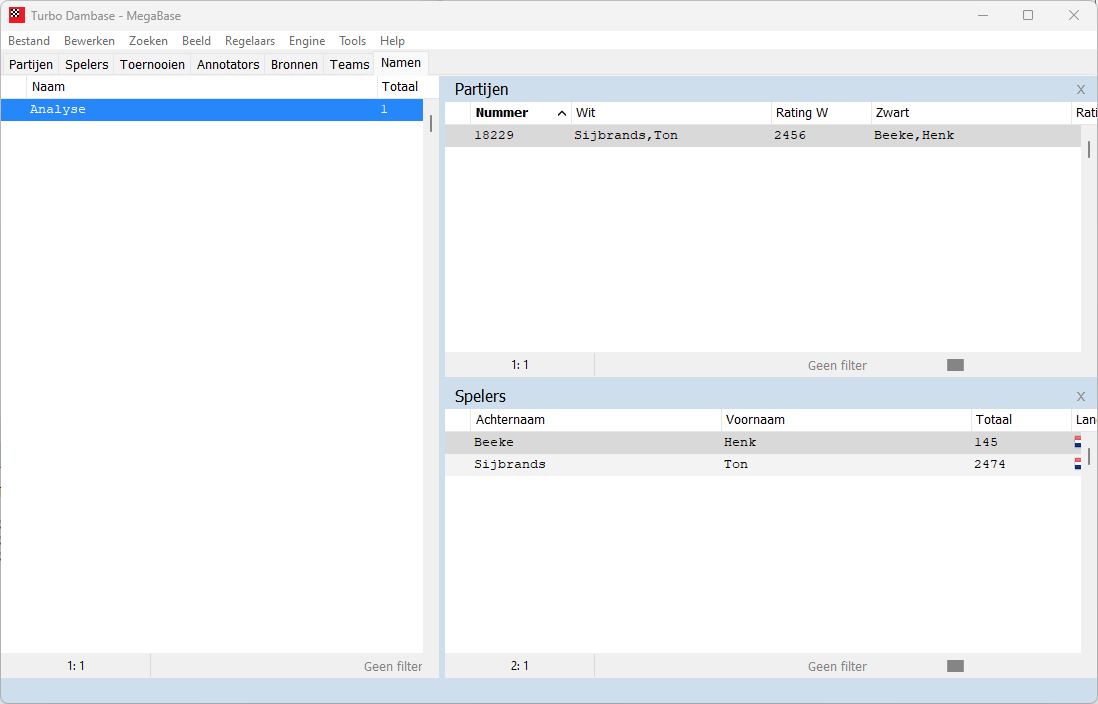This screenshot has height=704, width=1098.
Task: Switch to the Teams tab
Action: click(349, 64)
